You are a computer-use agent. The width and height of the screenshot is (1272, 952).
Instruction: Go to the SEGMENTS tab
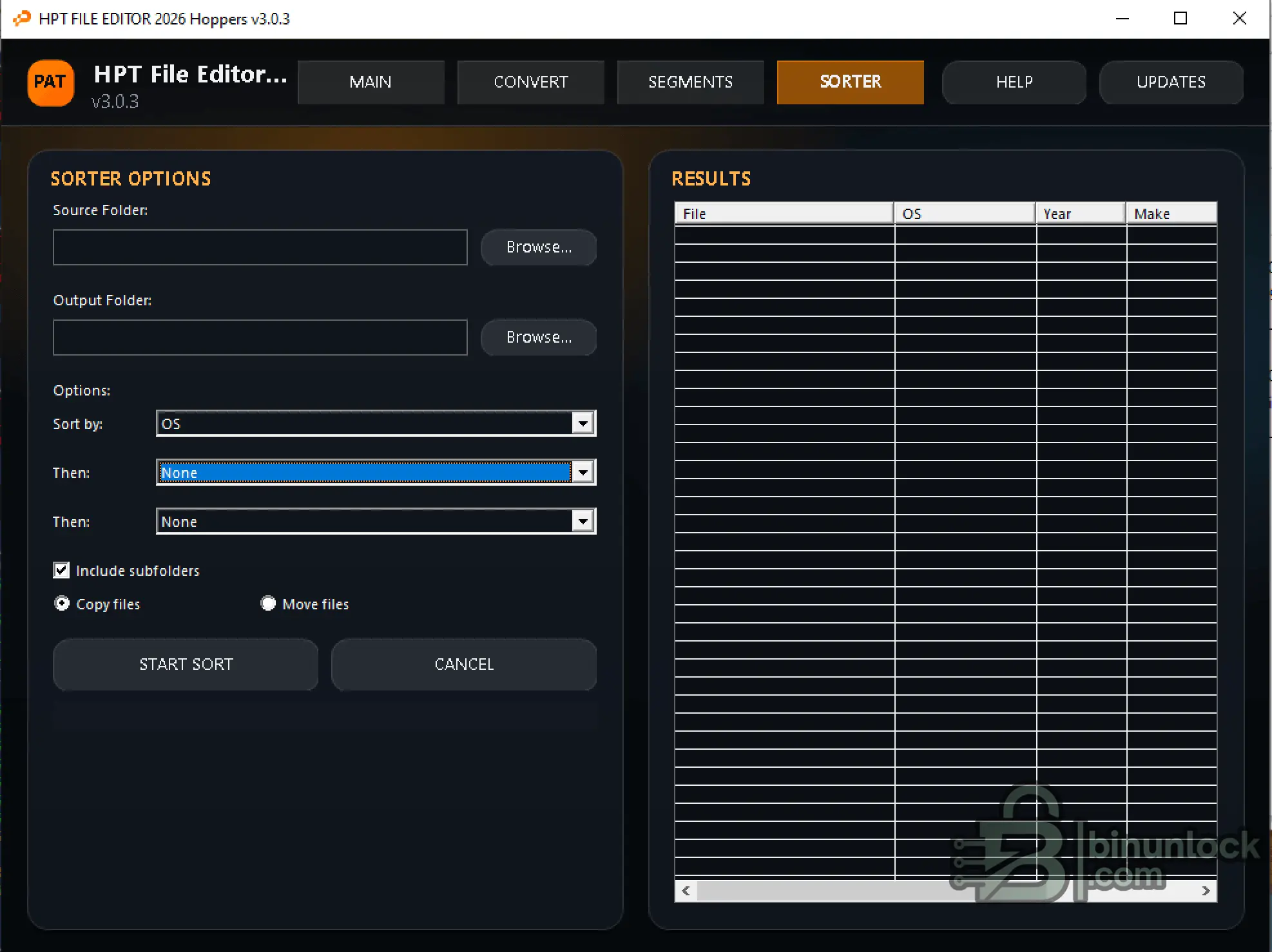pos(690,82)
